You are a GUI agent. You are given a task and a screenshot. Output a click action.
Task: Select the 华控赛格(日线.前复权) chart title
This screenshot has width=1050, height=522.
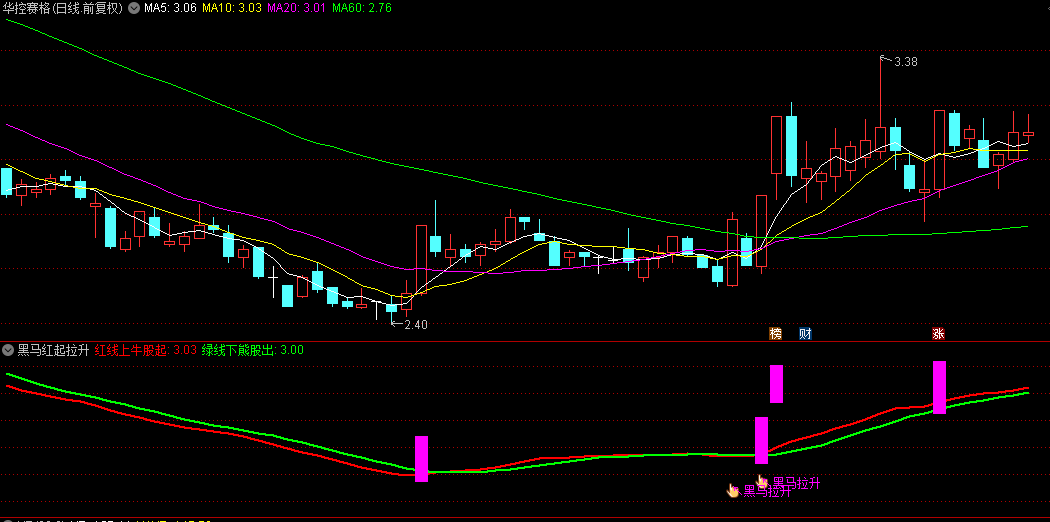click(63, 8)
